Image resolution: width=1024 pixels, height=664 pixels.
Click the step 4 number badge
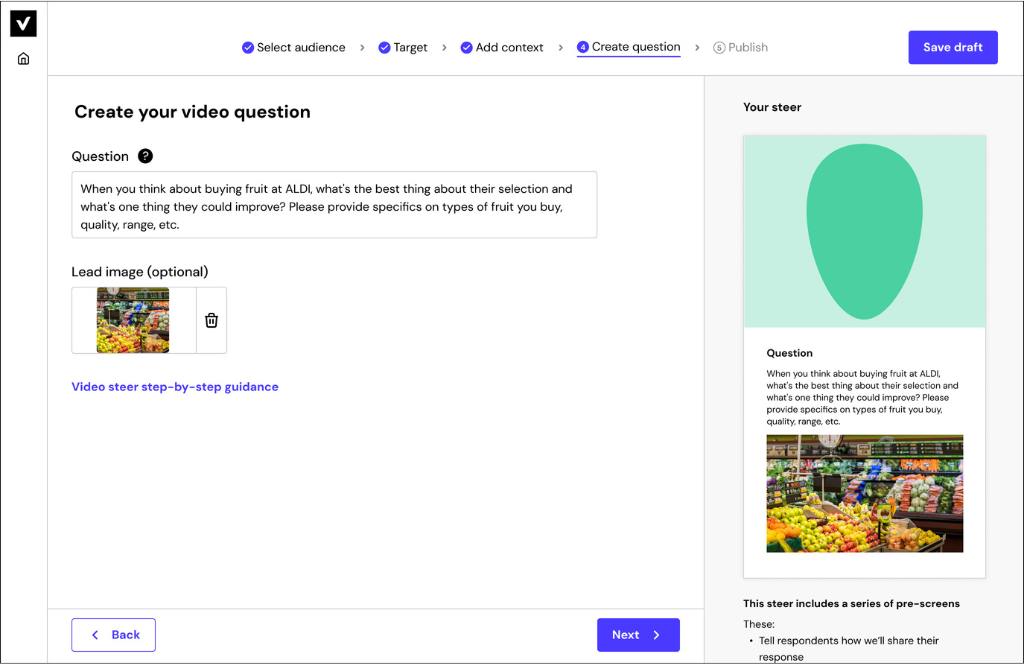pos(583,47)
